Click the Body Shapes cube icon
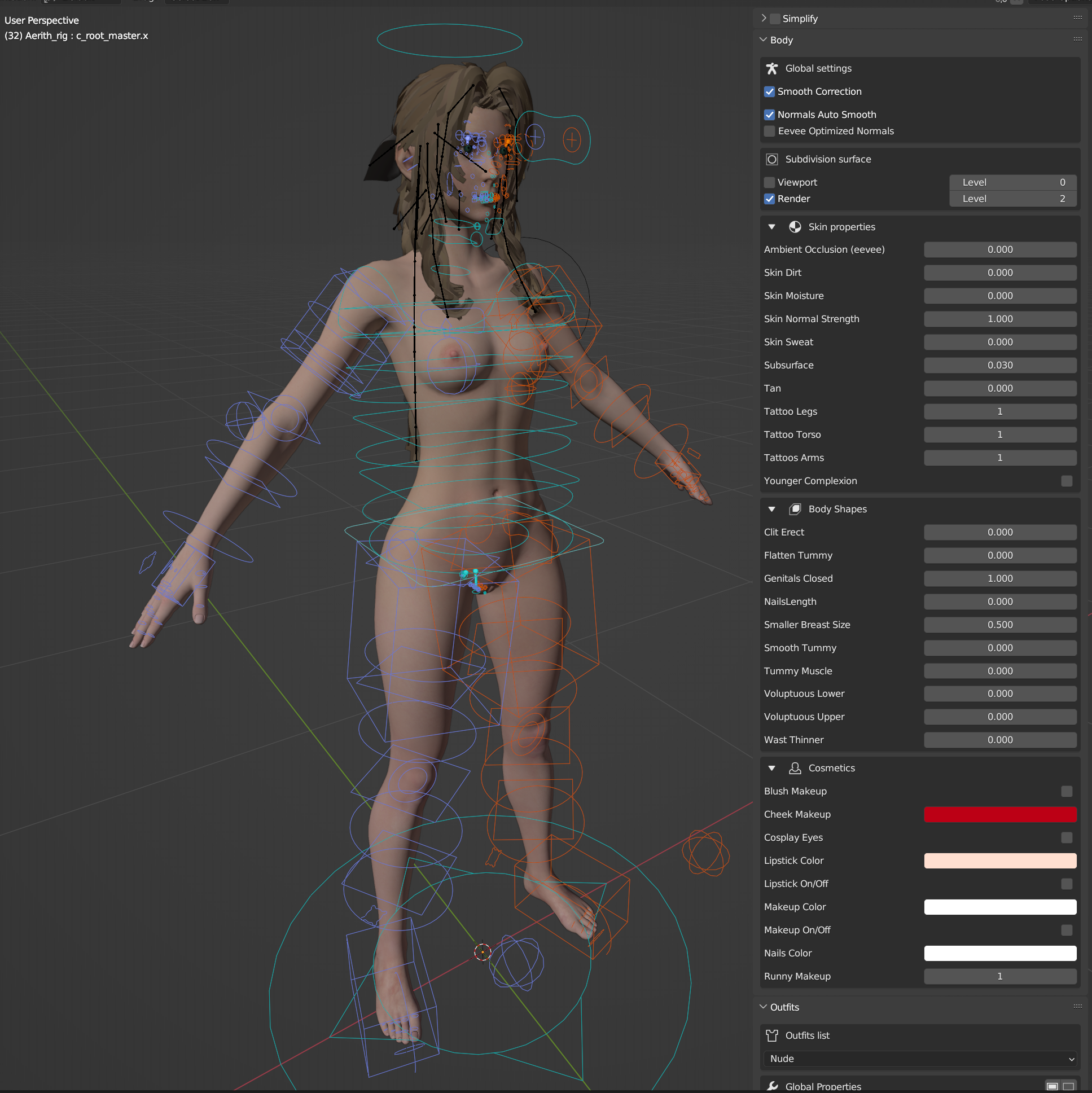The width and height of the screenshot is (1092, 1093). pos(795,509)
